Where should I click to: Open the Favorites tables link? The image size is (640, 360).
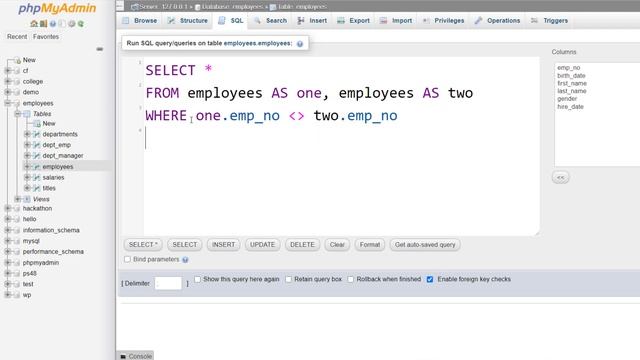pyautogui.click(x=46, y=37)
